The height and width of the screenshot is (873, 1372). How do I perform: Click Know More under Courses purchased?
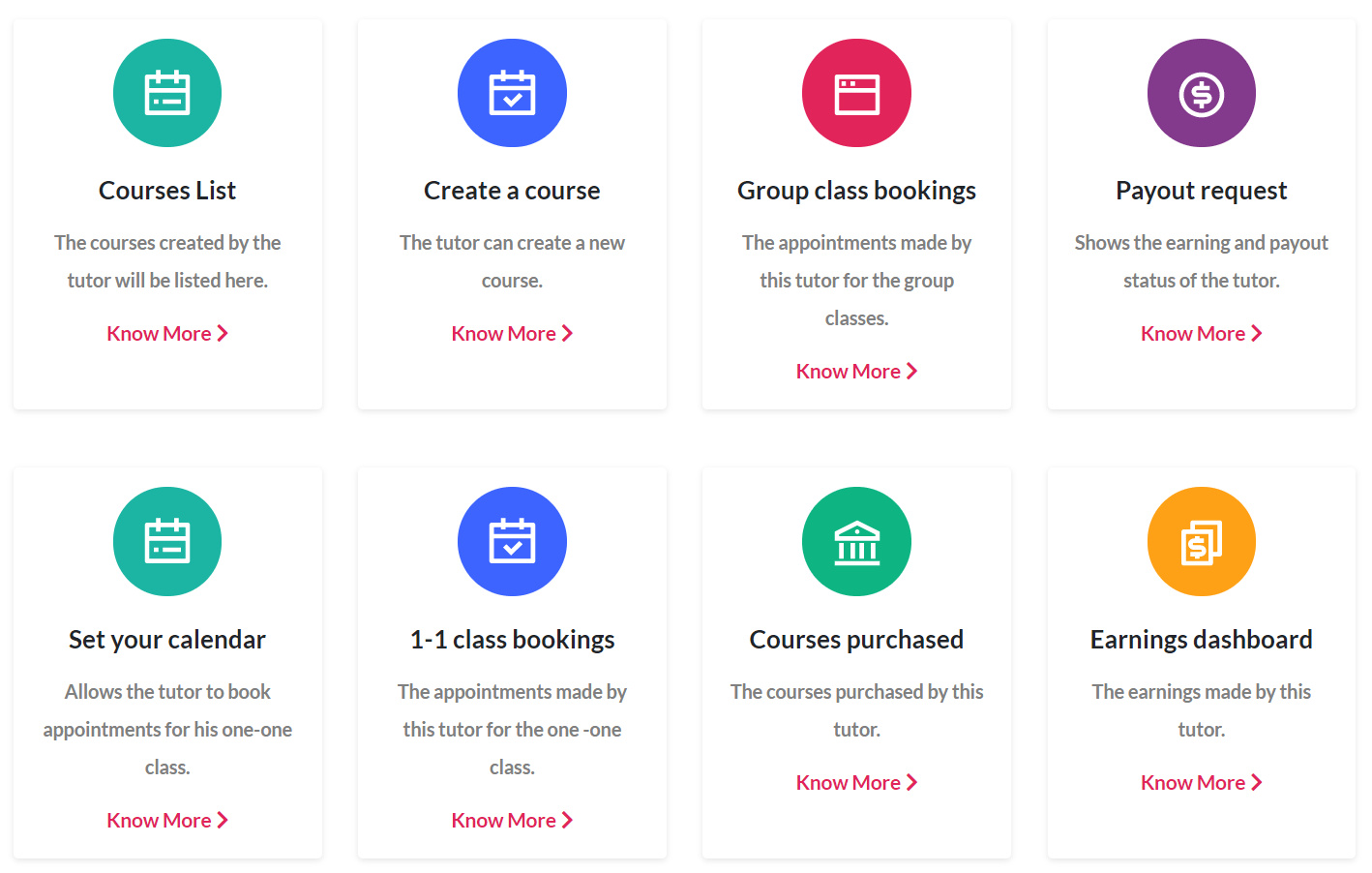pyautogui.click(x=856, y=783)
